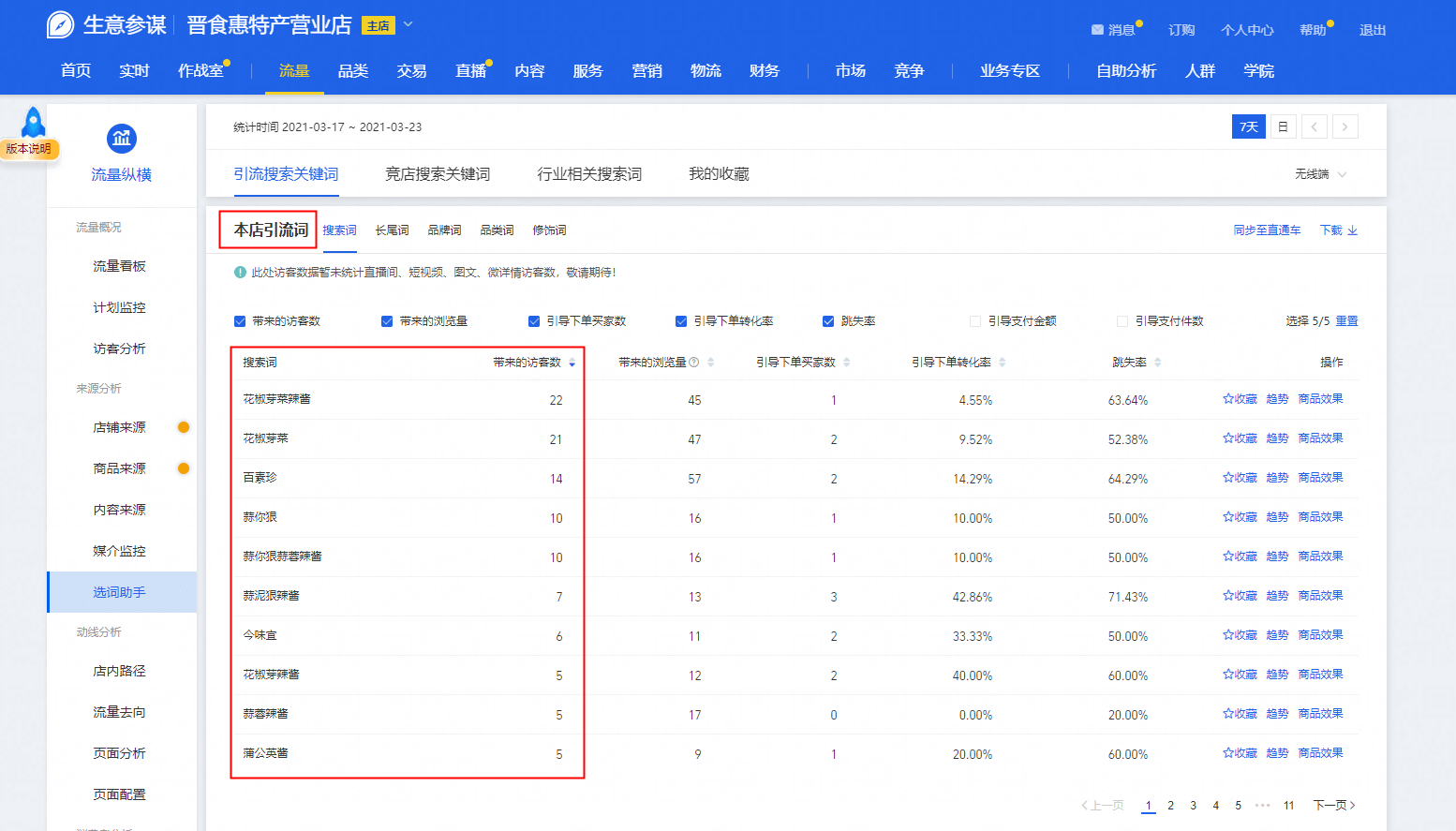Image resolution: width=1456 pixels, height=831 pixels.
Task: Click 商品效果 for 蒜你狠 row
Action: pyautogui.click(x=1321, y=517)
